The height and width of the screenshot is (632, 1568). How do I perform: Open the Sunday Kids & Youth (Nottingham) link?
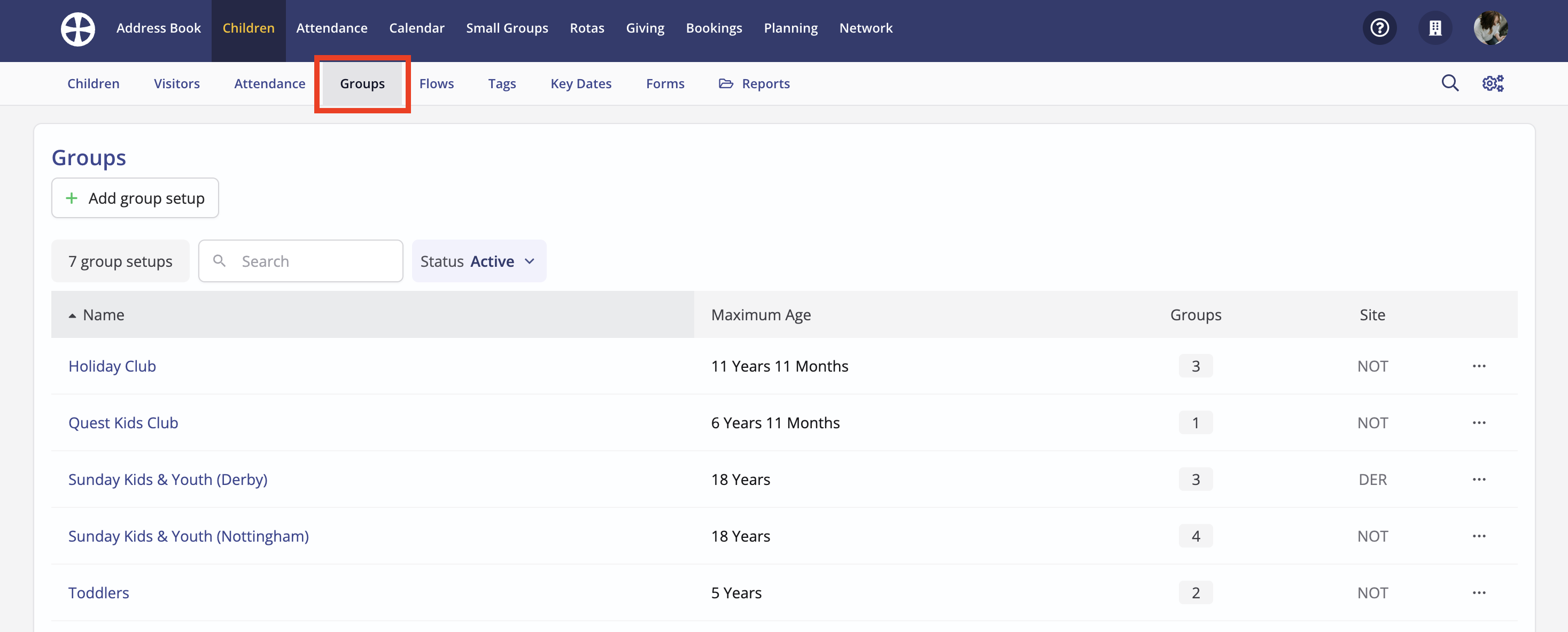pyautogui.click(x=189, y=536)
